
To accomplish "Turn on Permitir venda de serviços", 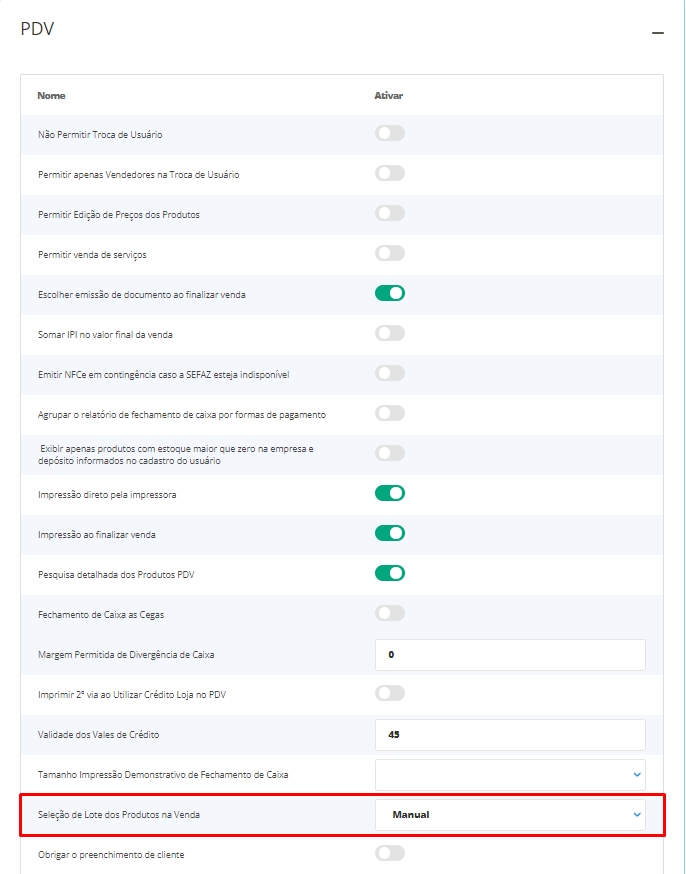I will click(x=390, y=253).
